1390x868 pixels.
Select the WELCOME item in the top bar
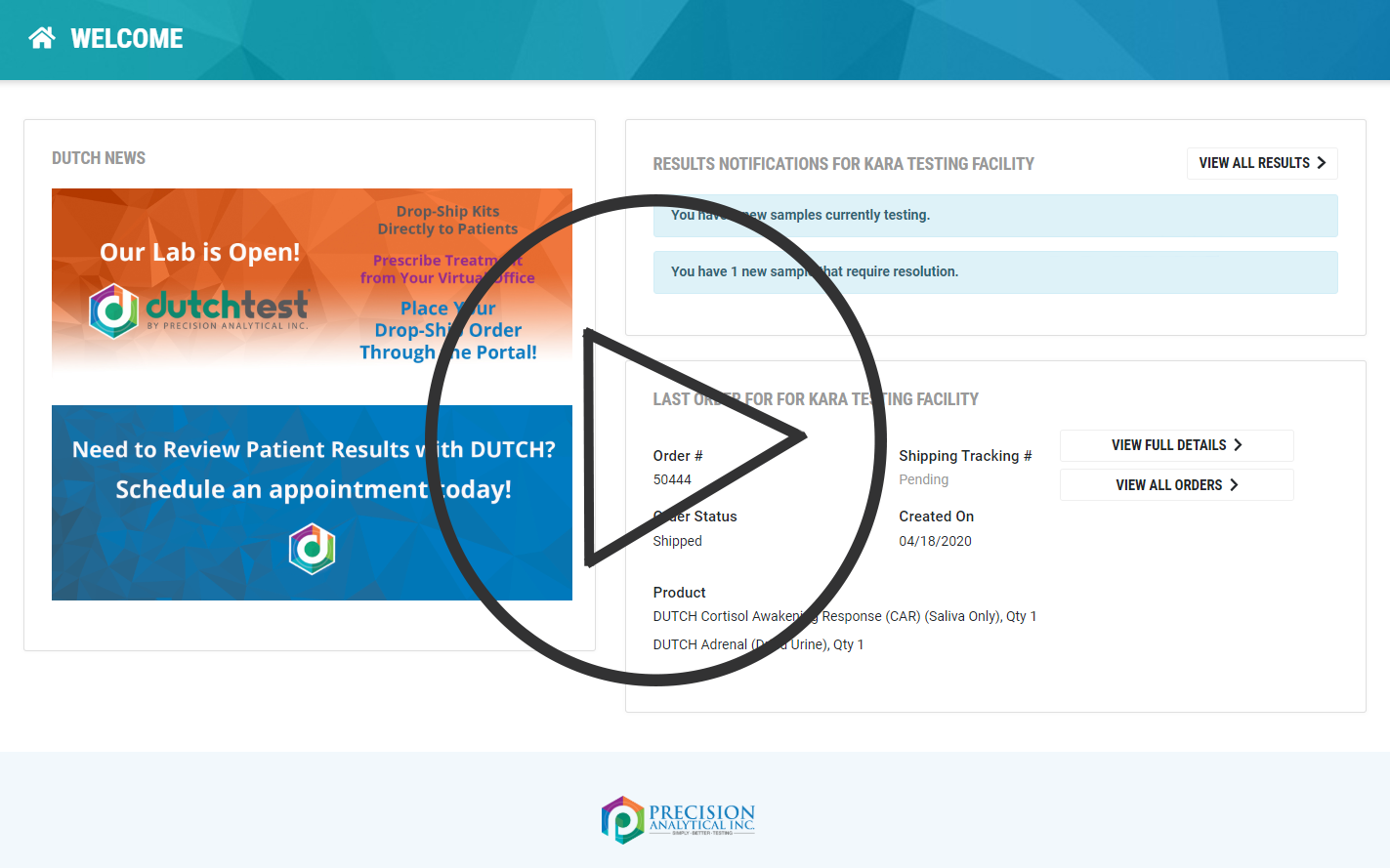point(126,38)
